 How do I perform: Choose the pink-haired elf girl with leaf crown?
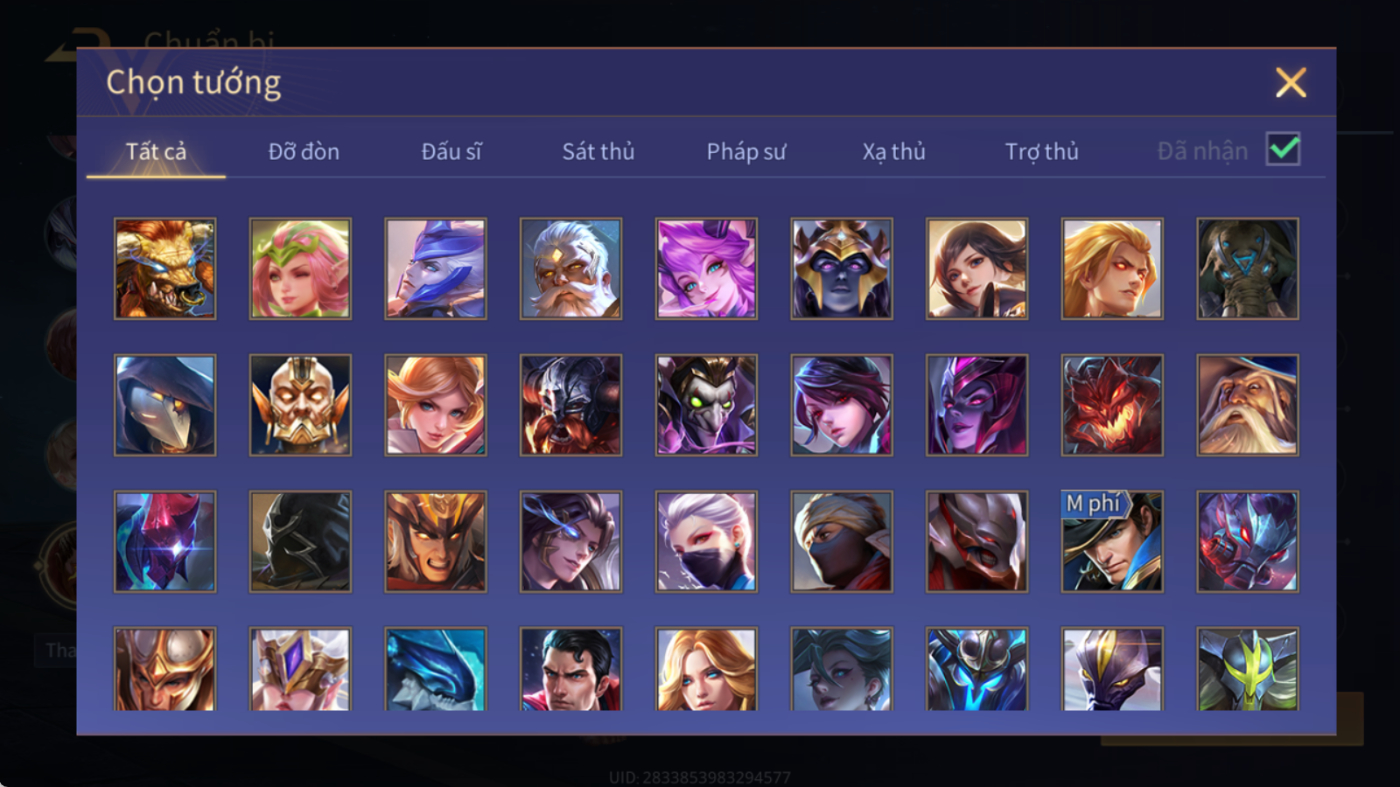pos(300,269)
